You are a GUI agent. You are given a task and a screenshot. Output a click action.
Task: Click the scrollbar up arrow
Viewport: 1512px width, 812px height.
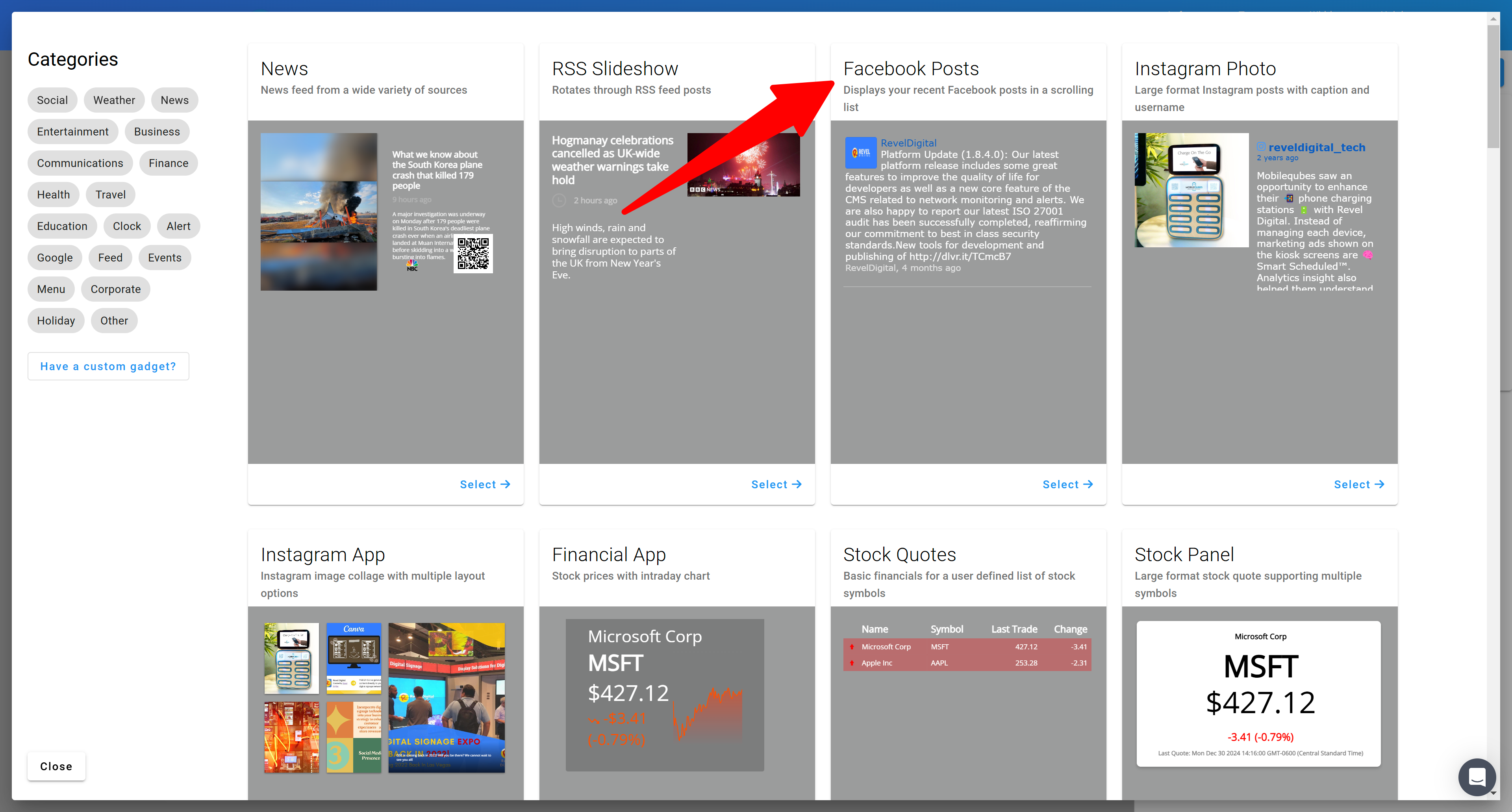pyautogui.click(x=1493, y=19)
